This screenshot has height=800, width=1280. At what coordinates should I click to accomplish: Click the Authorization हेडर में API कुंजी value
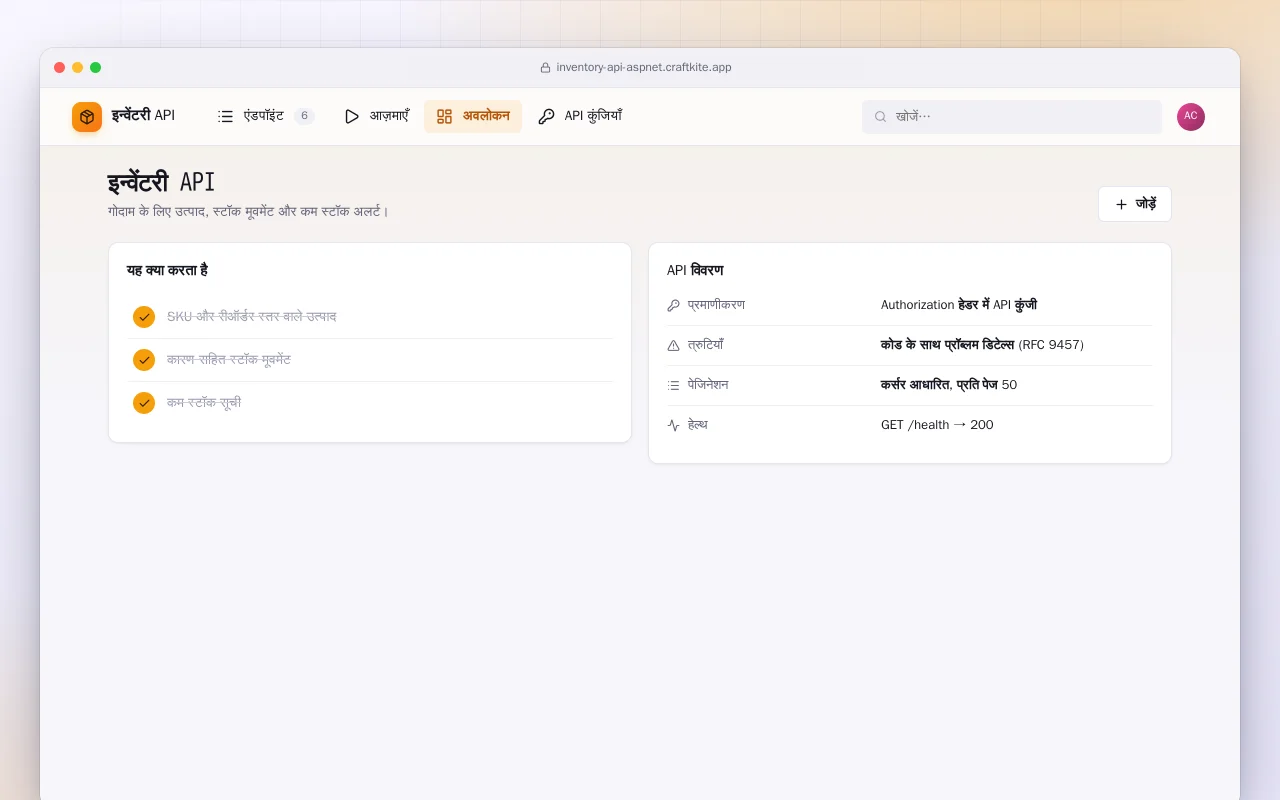[959, 305]
